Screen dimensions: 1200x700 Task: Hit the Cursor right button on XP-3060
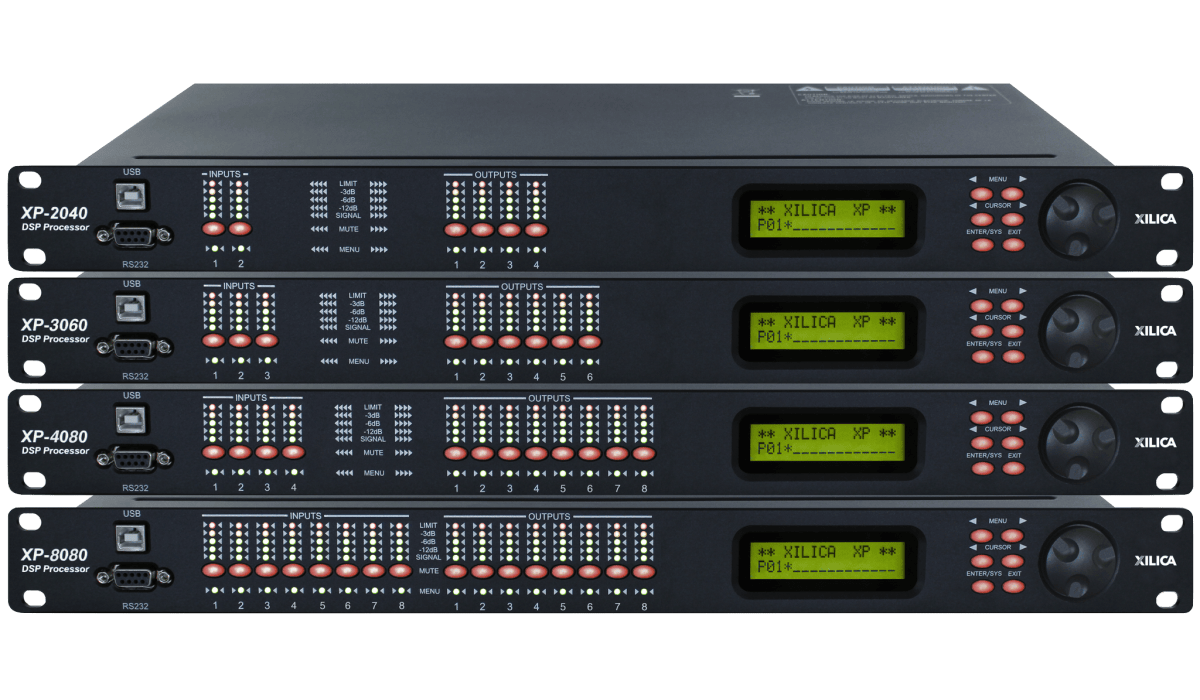point(1013,330)
